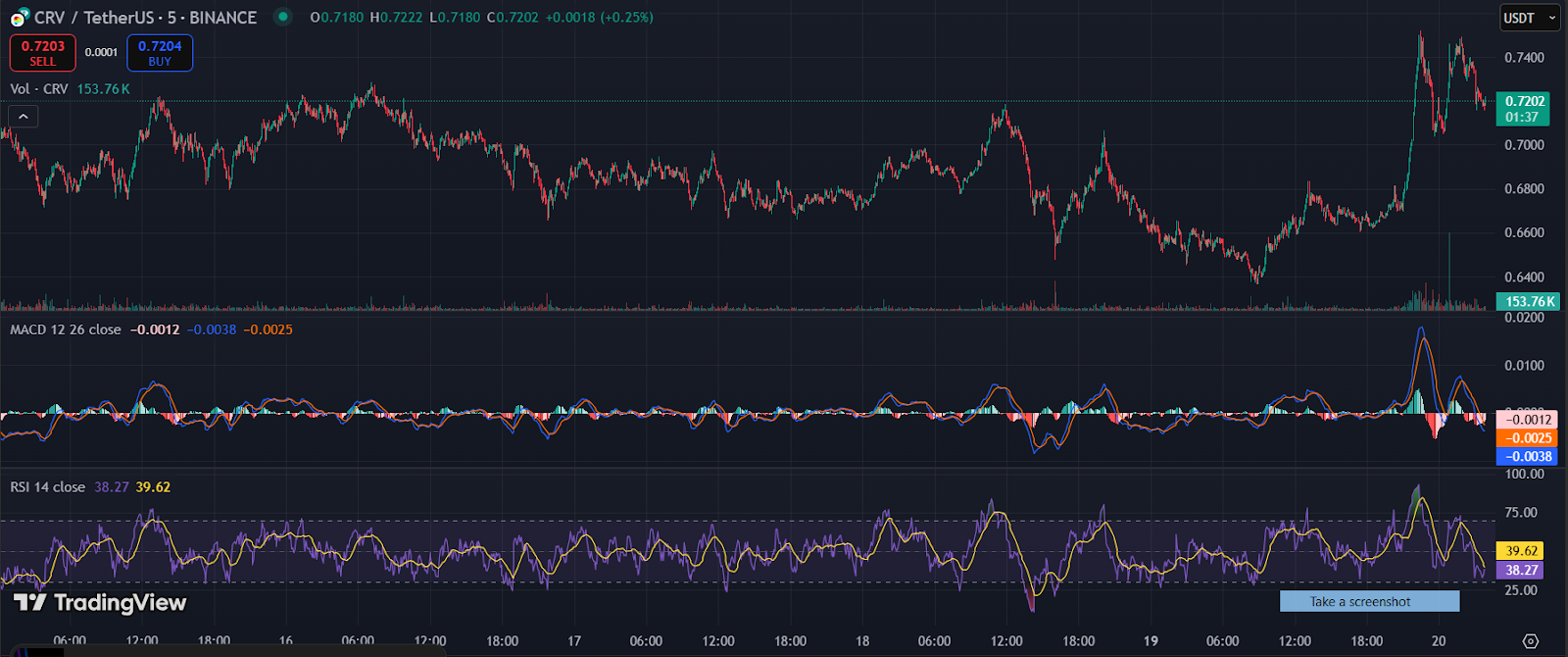Viewport: 1568px width, 657px height.
Task: Click the BUY button at 0.7204
Action: point(160,53)
